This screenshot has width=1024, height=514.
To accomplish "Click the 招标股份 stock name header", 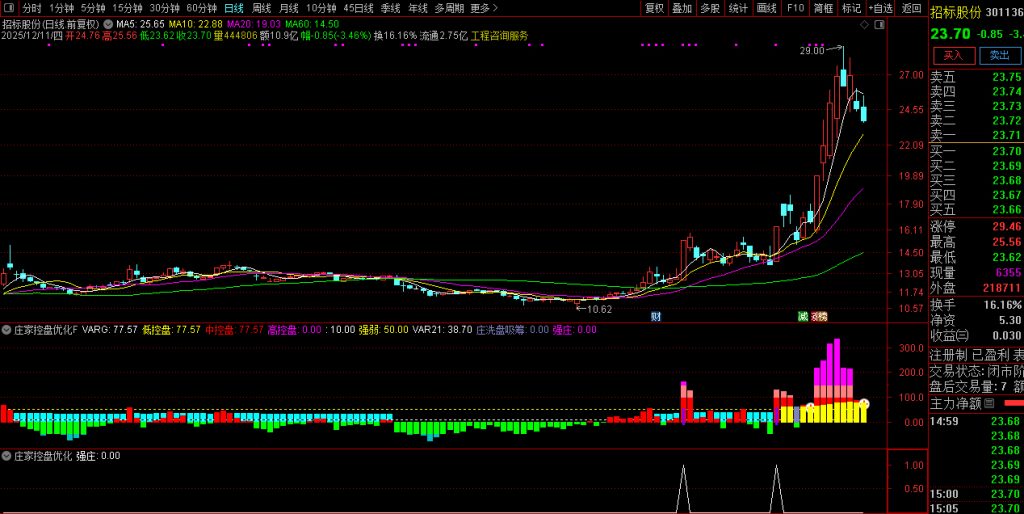I will click(956, 12).
